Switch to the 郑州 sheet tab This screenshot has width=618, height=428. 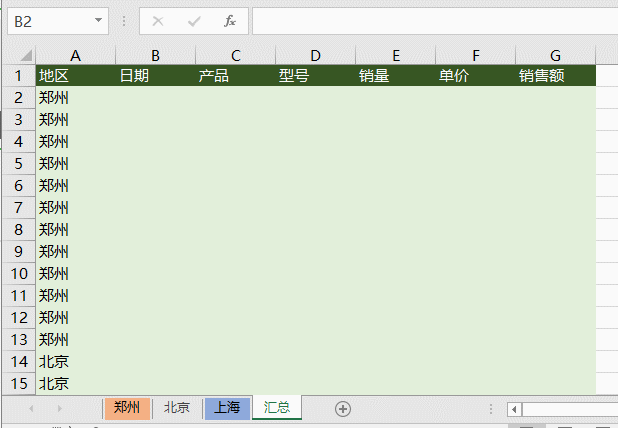point(127,408)
